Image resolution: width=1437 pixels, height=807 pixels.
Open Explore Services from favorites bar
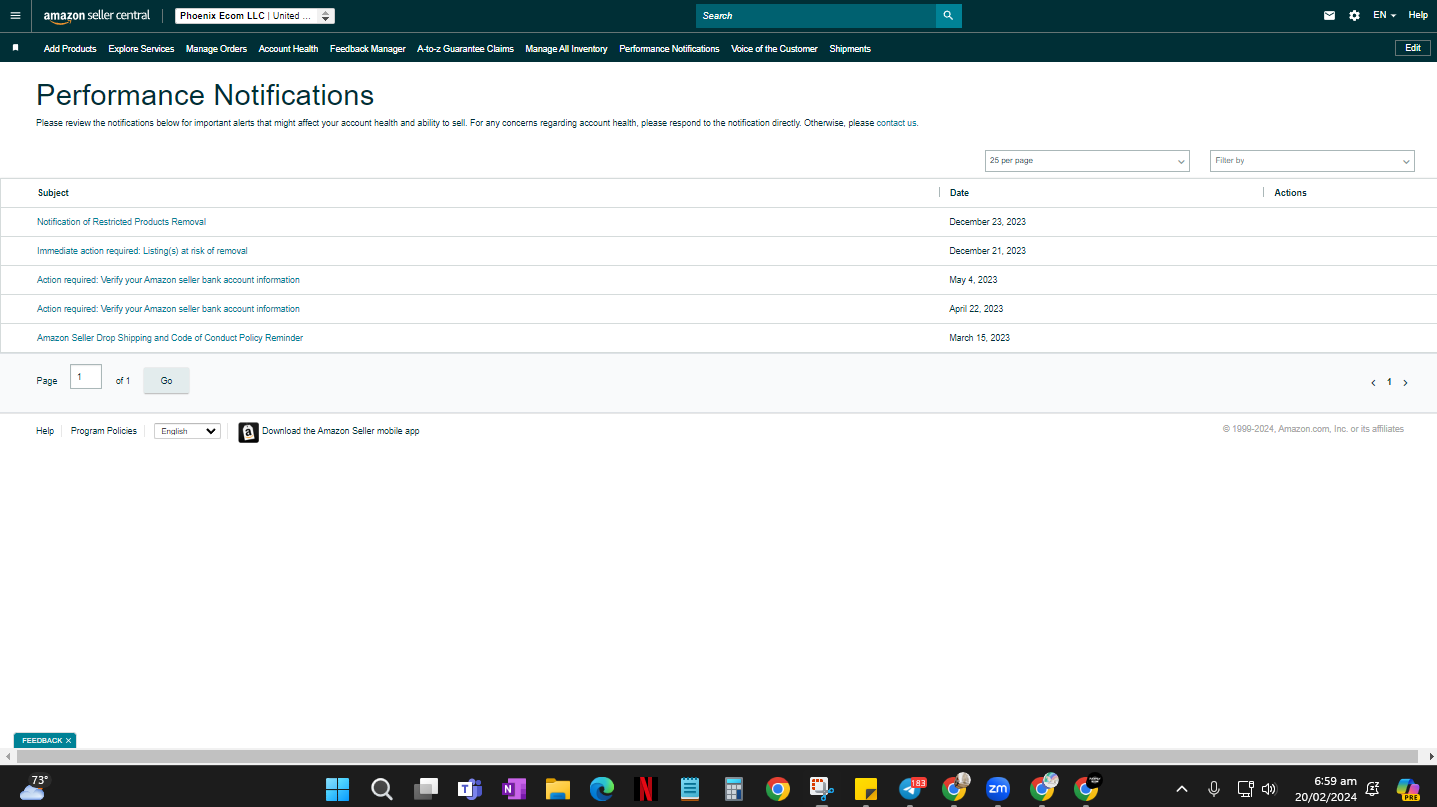141,49
